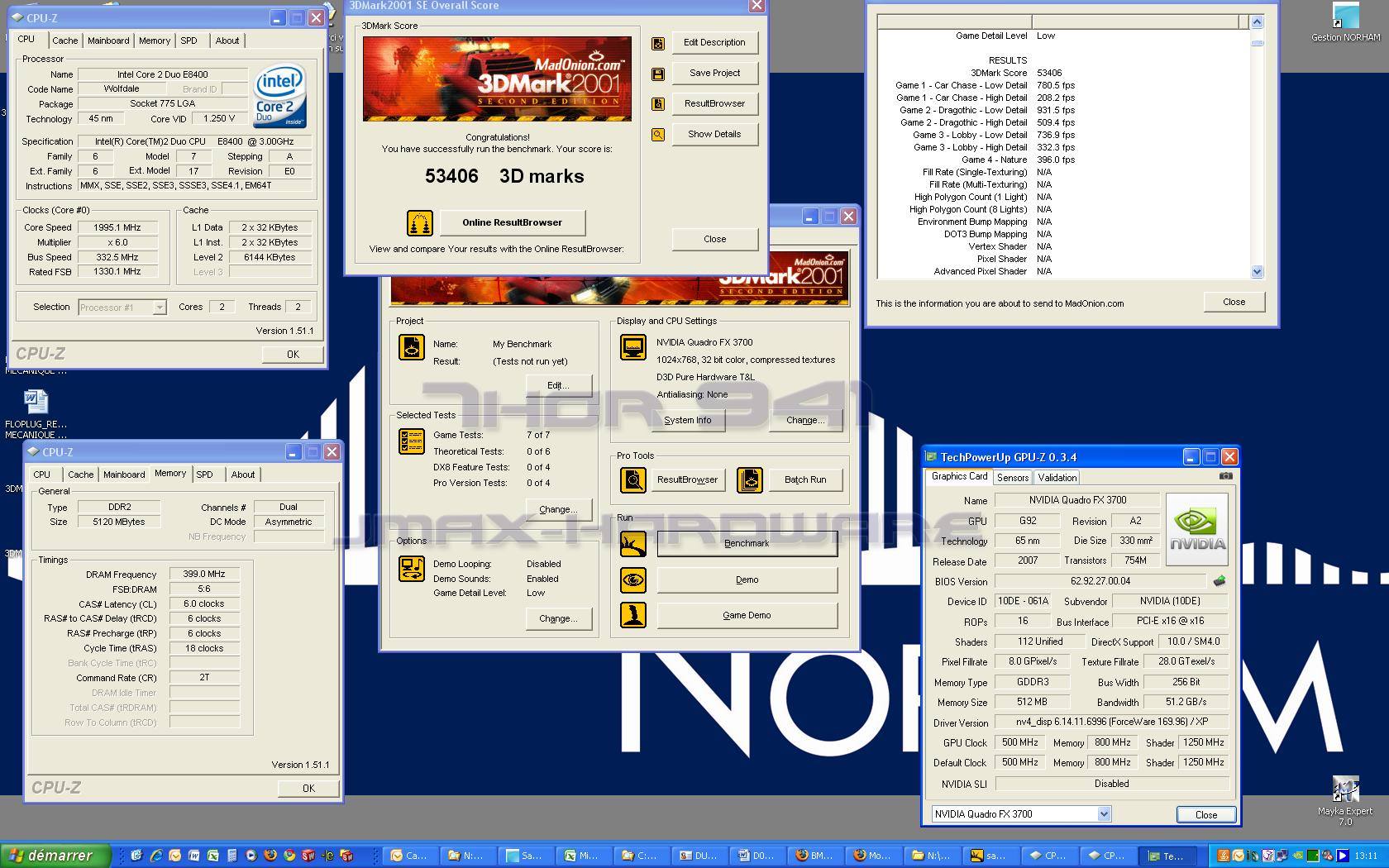Click the Show Details magnifier icon
This screenshot has width=1389, height=868.
pyautogui.click(x=658, y=135)
